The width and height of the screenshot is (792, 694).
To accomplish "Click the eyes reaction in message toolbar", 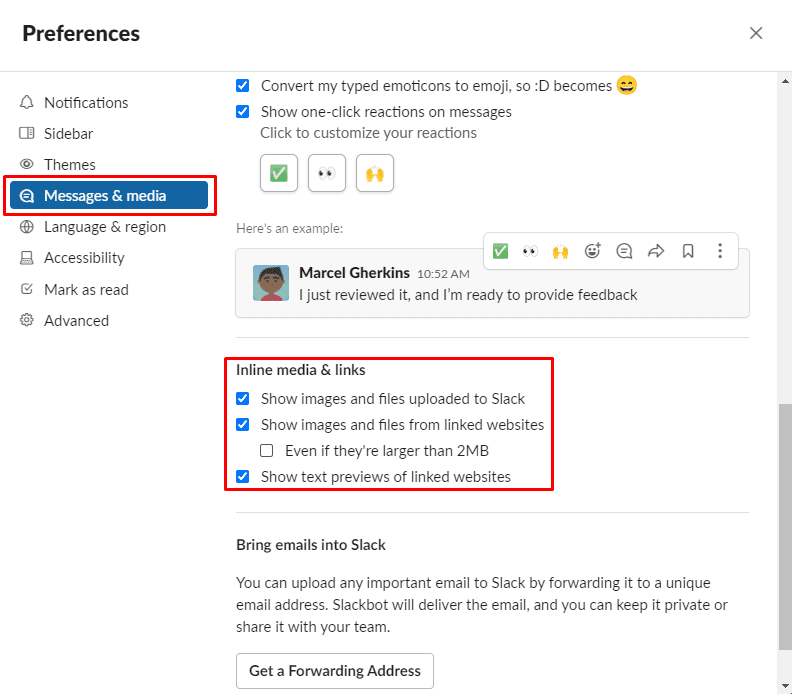I will (x=530, y=251).
